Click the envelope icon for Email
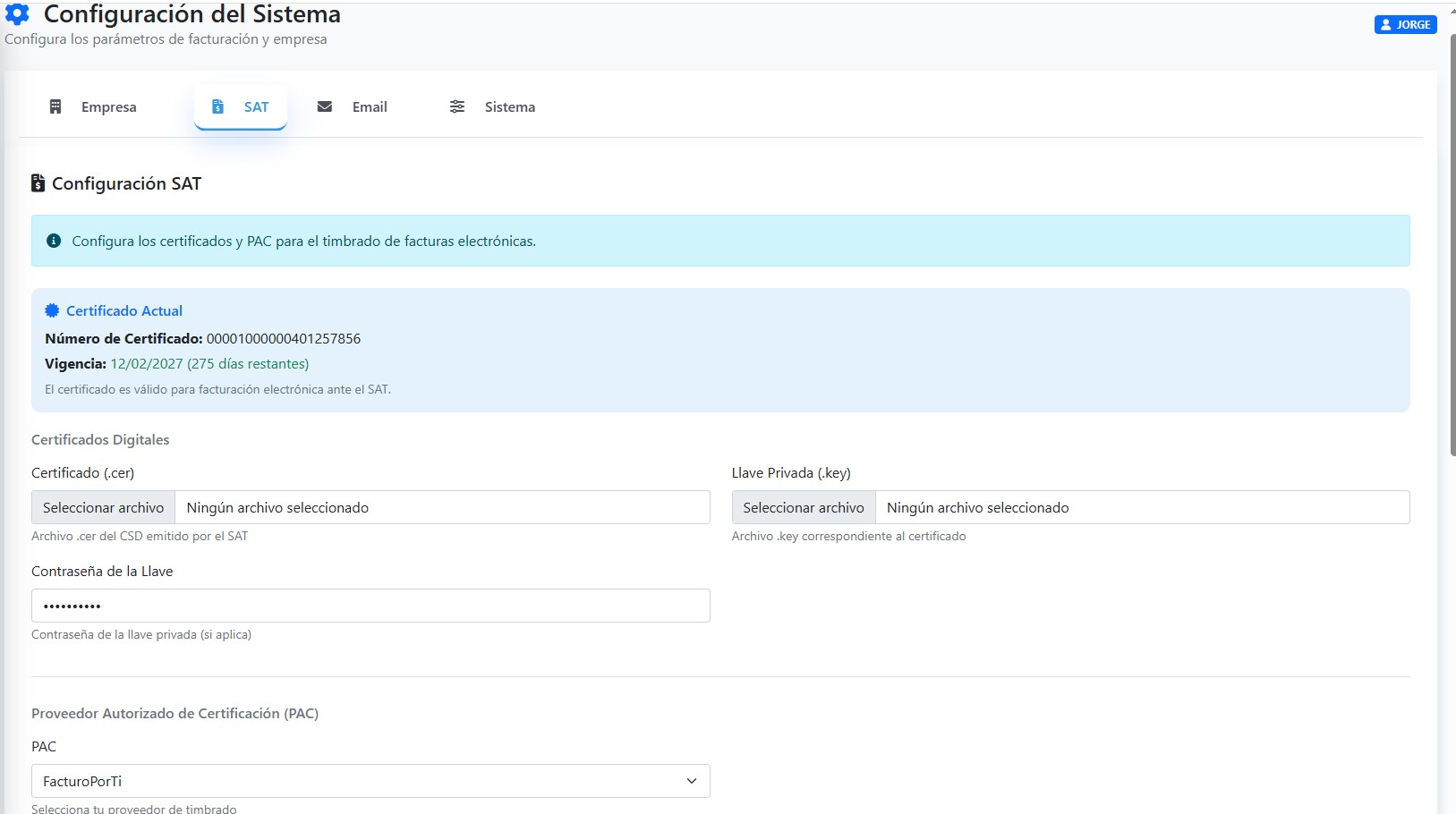This screenshot has height=814, width=1456. point(325,106)
